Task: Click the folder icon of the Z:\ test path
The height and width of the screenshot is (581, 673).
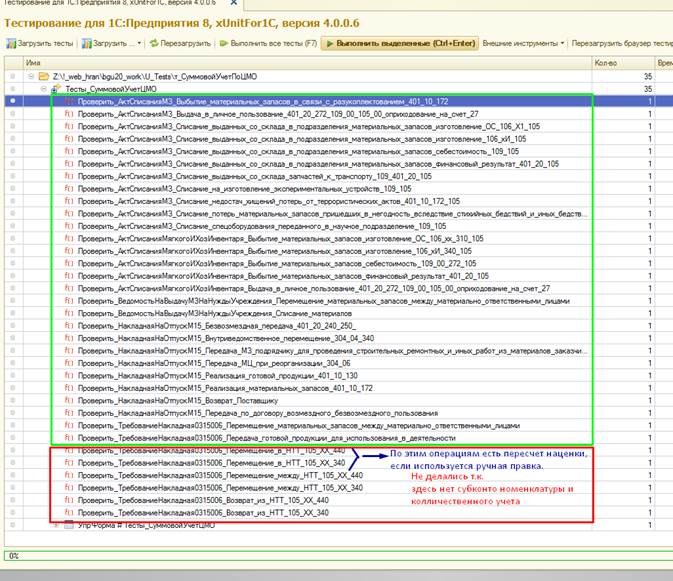Action: point(44,76)
